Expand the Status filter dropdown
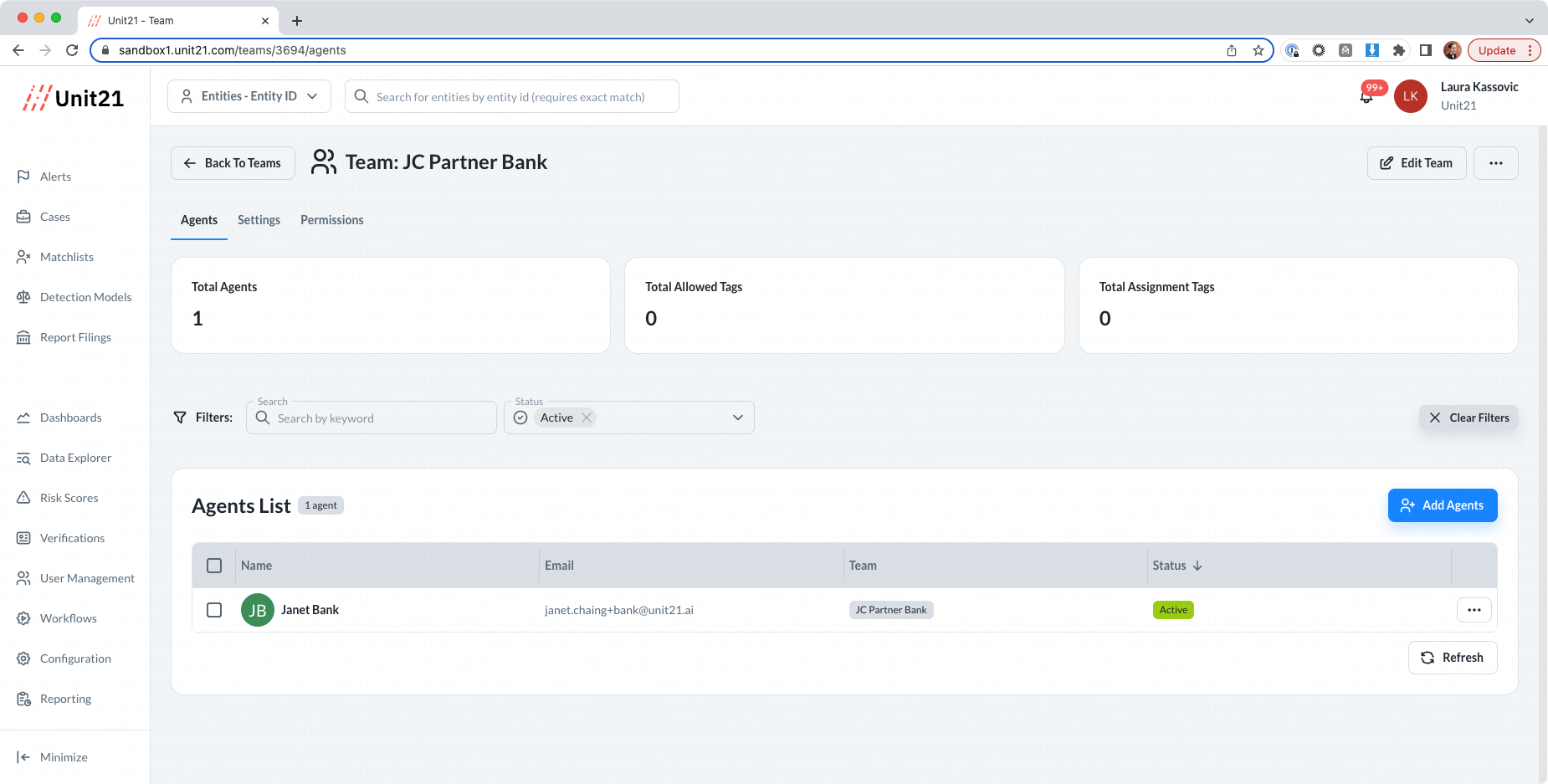Viewport: 1548px width, 784px height. point(738,418)
